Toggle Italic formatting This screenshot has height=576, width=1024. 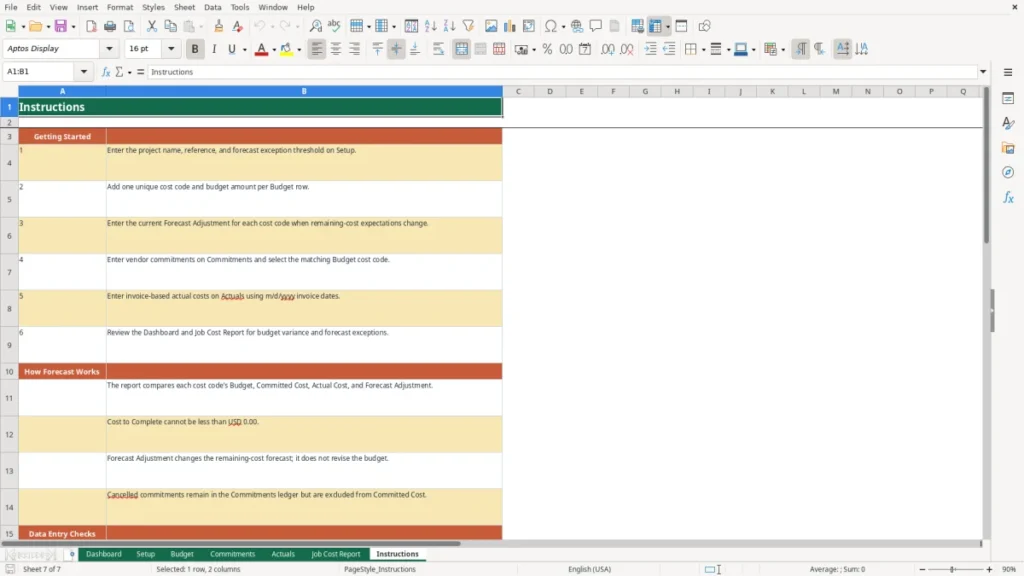tap(214, 49)
